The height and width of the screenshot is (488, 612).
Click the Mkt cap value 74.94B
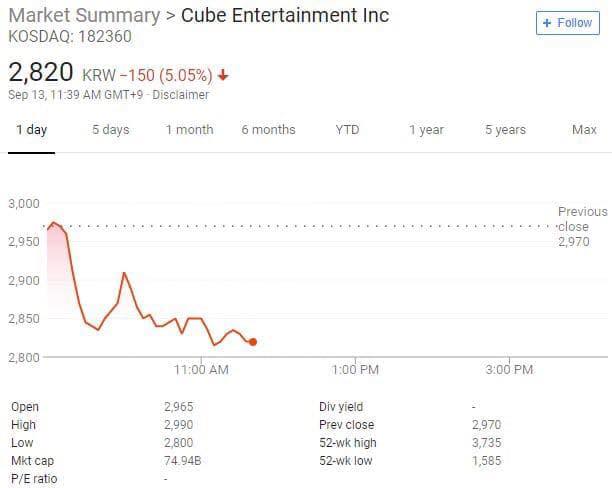click(182, 461)
